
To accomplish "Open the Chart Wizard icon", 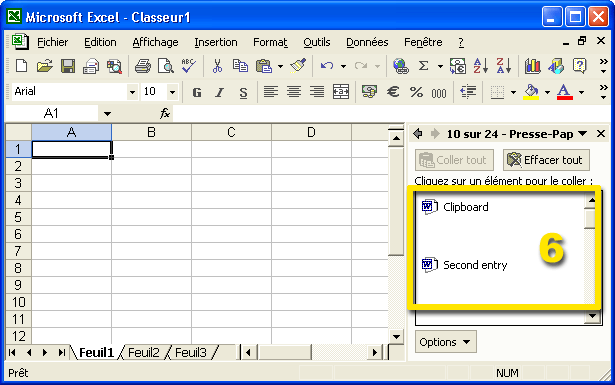I will [532, 66].
